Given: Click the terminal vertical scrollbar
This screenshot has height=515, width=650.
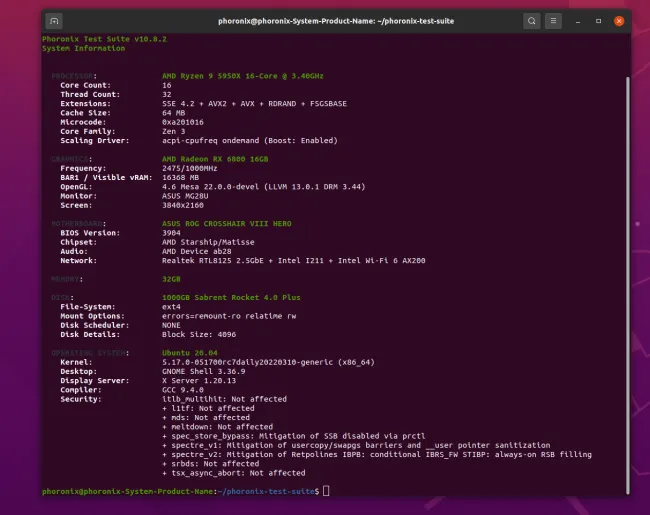Looking at the screenshot, I should pos(628,285).
